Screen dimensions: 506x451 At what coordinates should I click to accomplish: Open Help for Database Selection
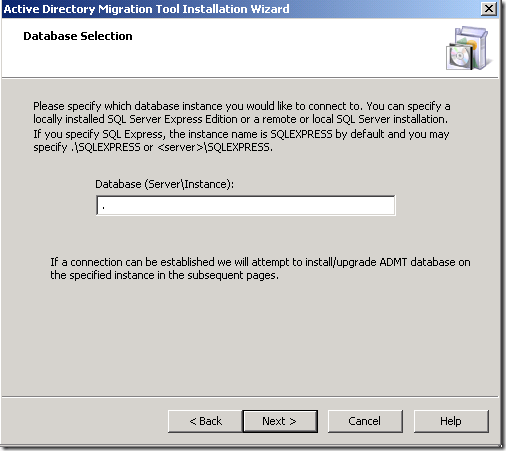click(x=451, y=421)
